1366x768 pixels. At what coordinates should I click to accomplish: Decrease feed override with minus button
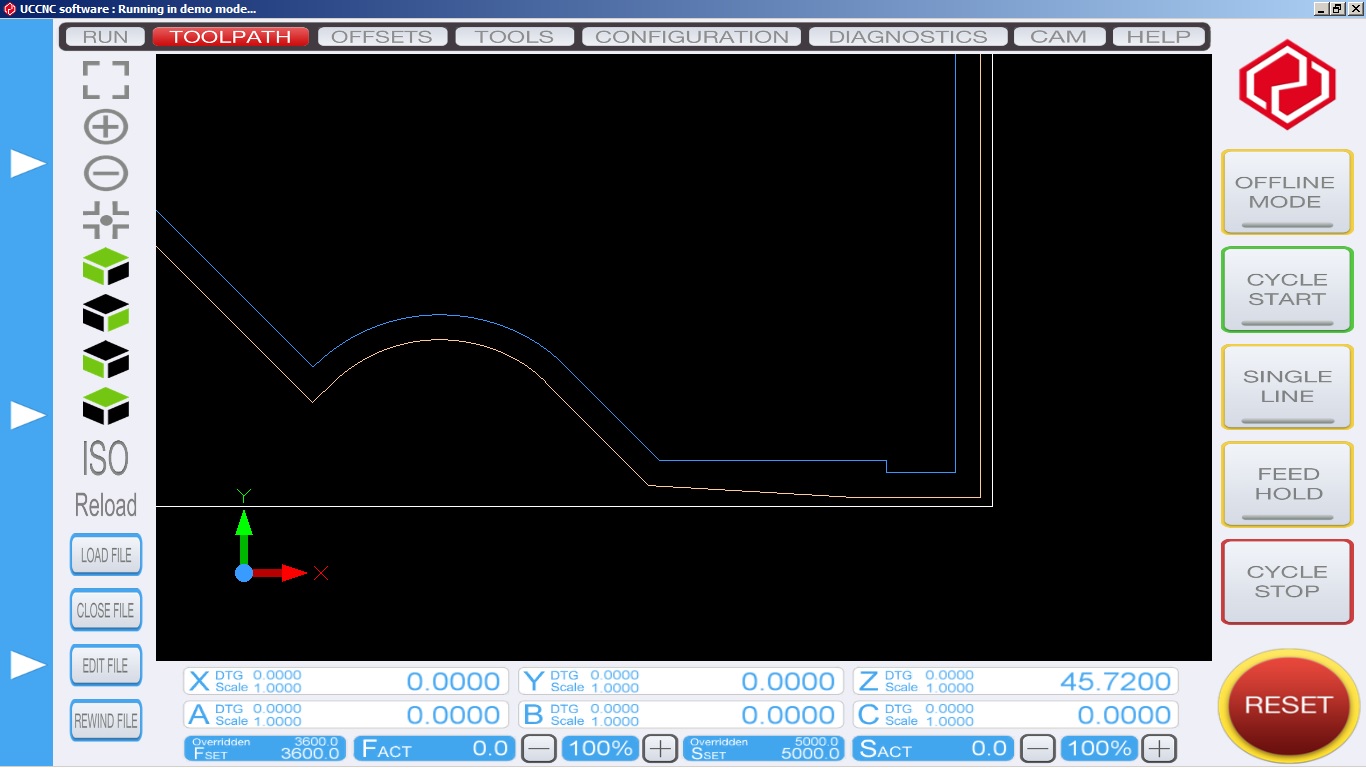539,749
